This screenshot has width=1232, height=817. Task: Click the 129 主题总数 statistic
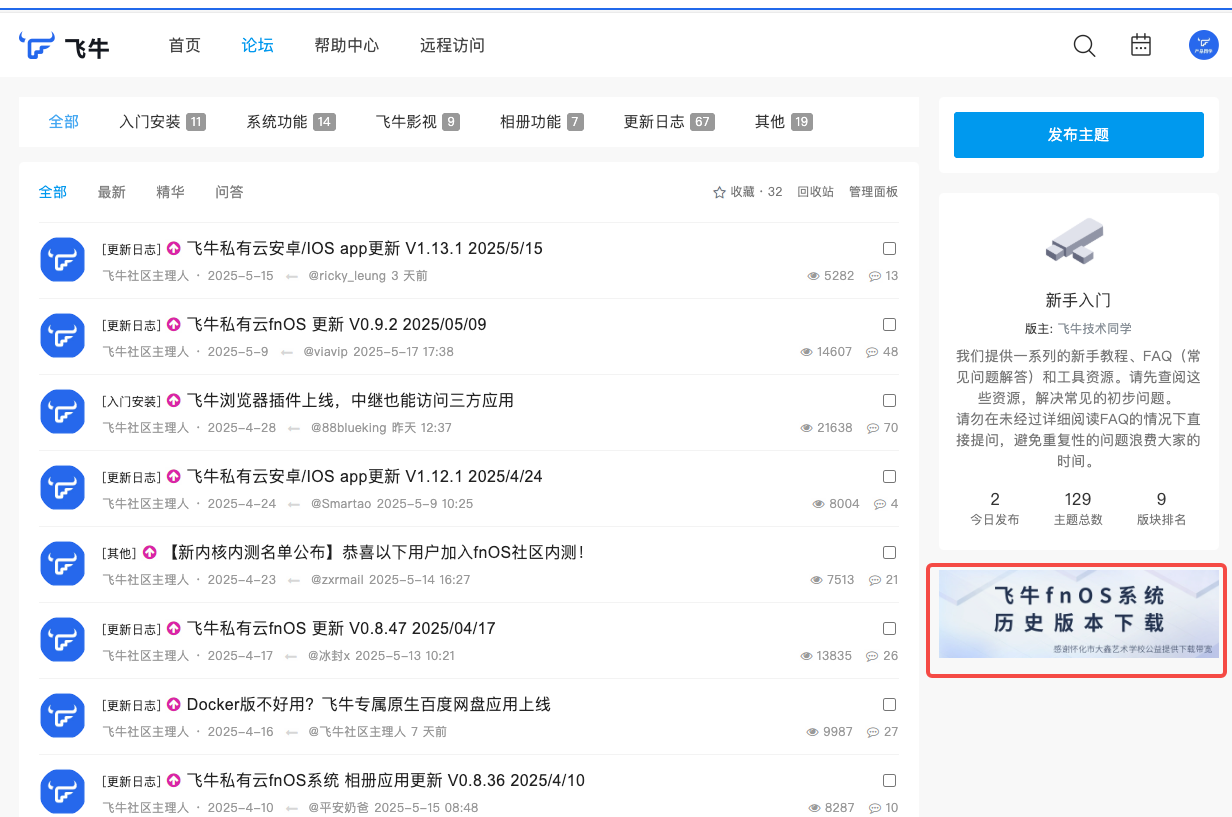point(1078,508)
